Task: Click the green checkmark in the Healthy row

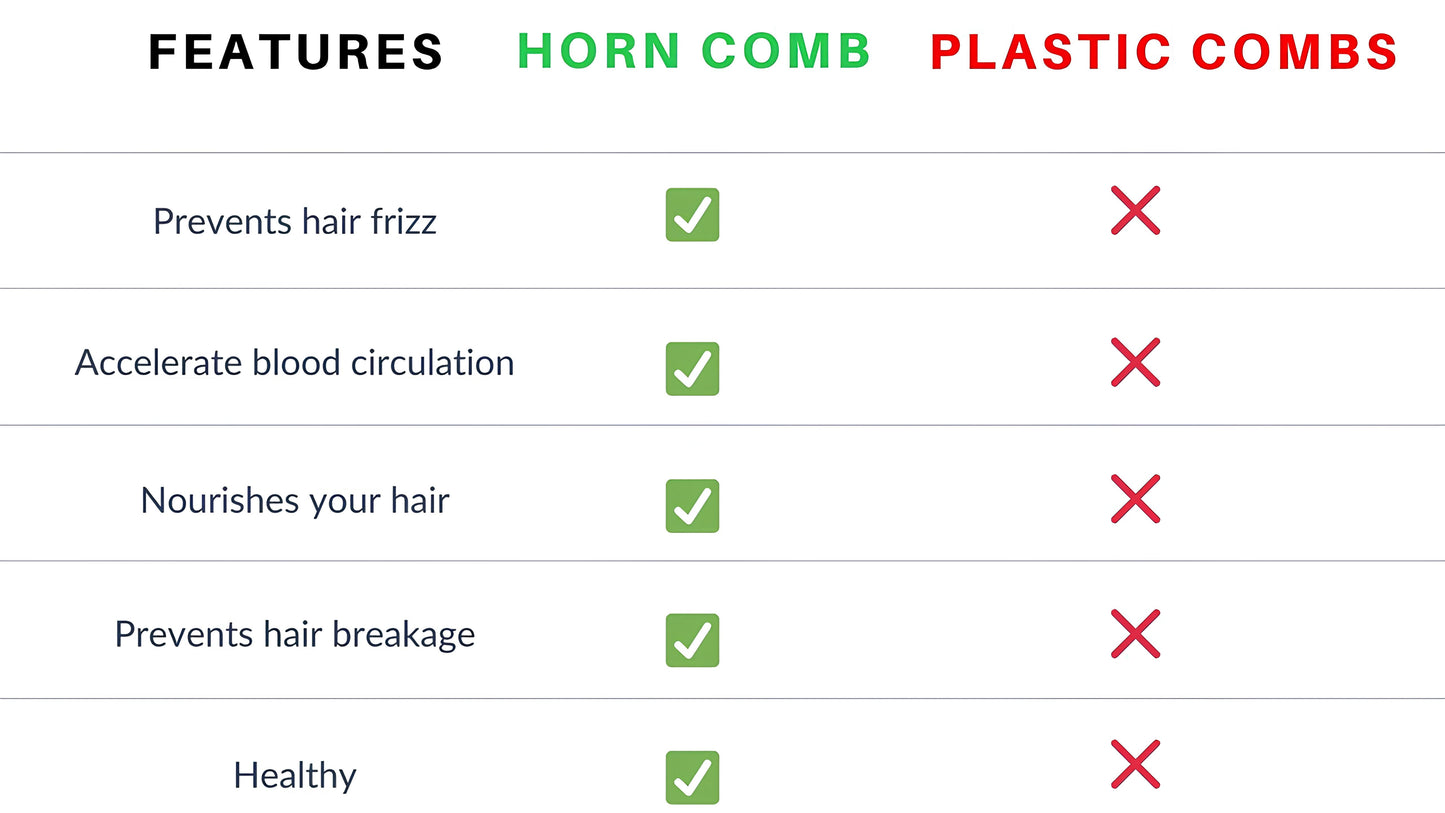Action: click(x=692, y=777)
